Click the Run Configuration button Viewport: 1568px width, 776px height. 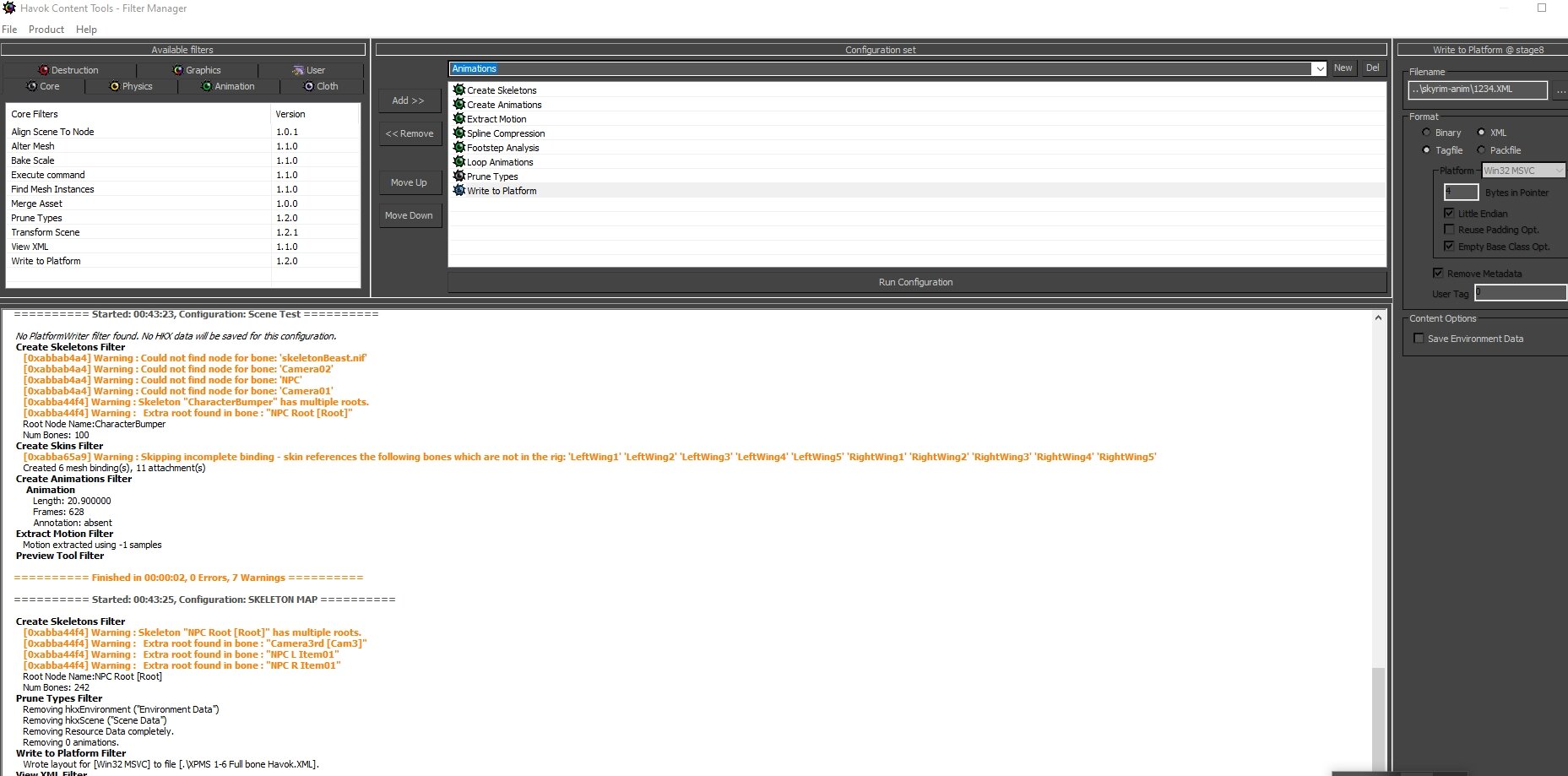click(916, 282)
